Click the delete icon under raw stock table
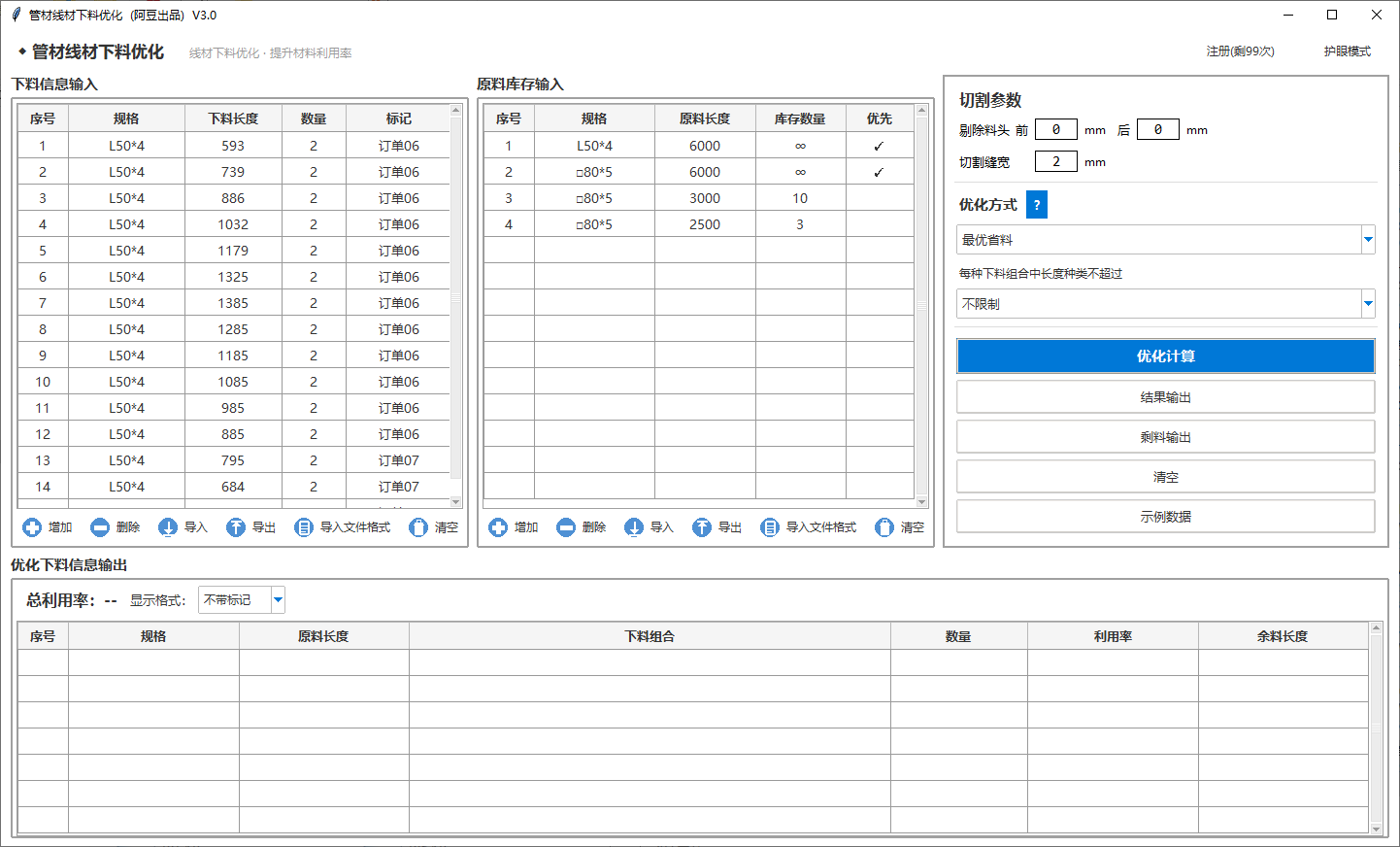Image resolution: width=1400 pixels, height=847 pixels. click(566, 527)
